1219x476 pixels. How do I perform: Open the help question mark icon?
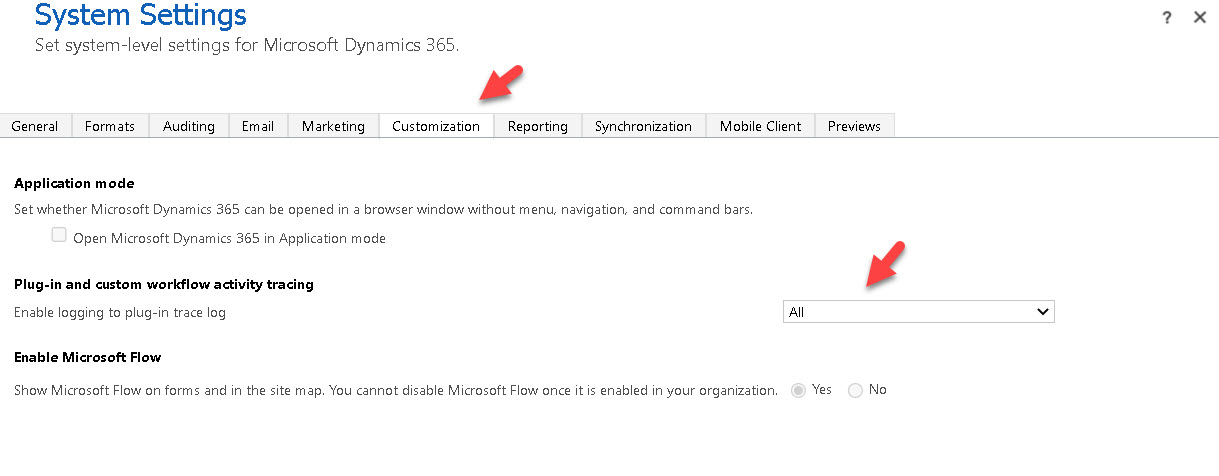pos(1167,17)
